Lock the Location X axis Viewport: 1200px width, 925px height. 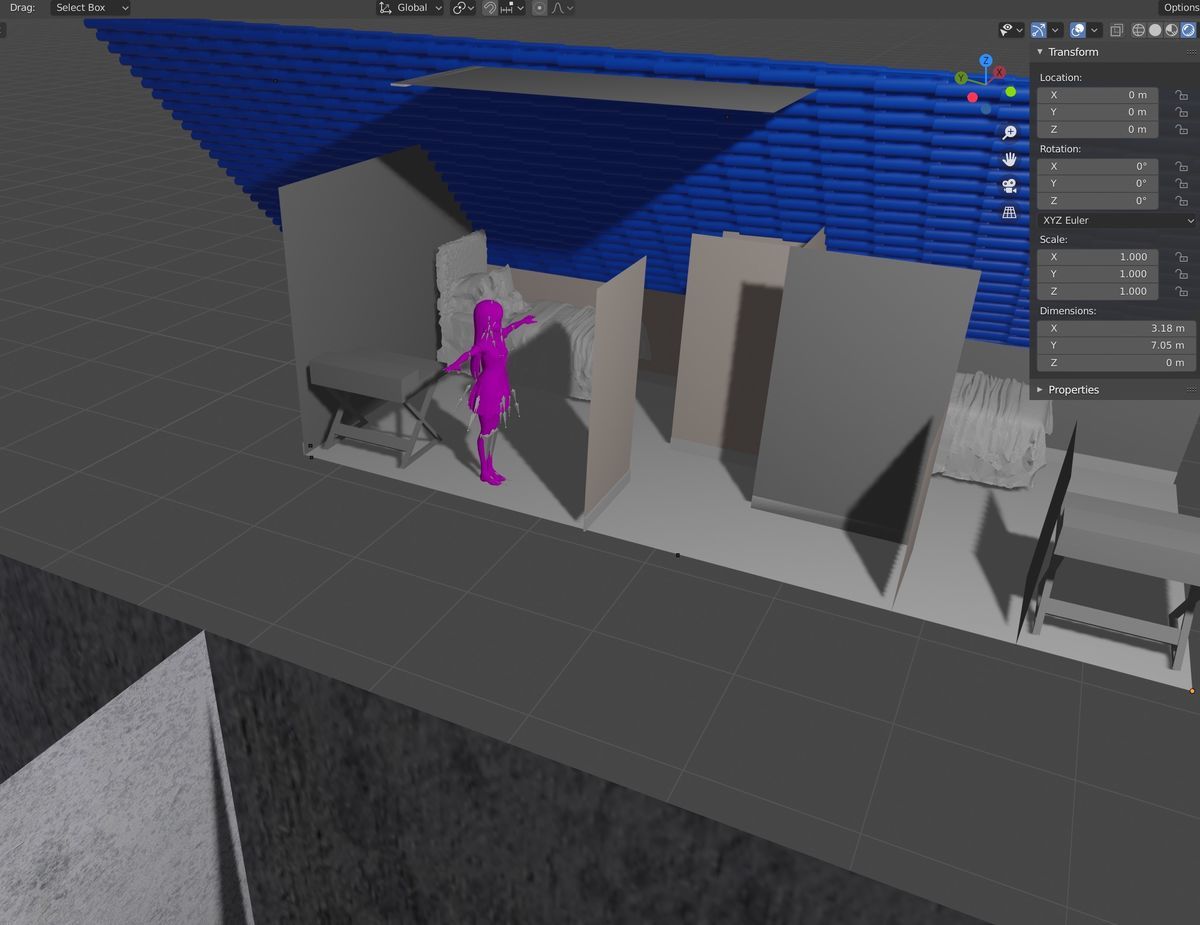pos(1181,94)
